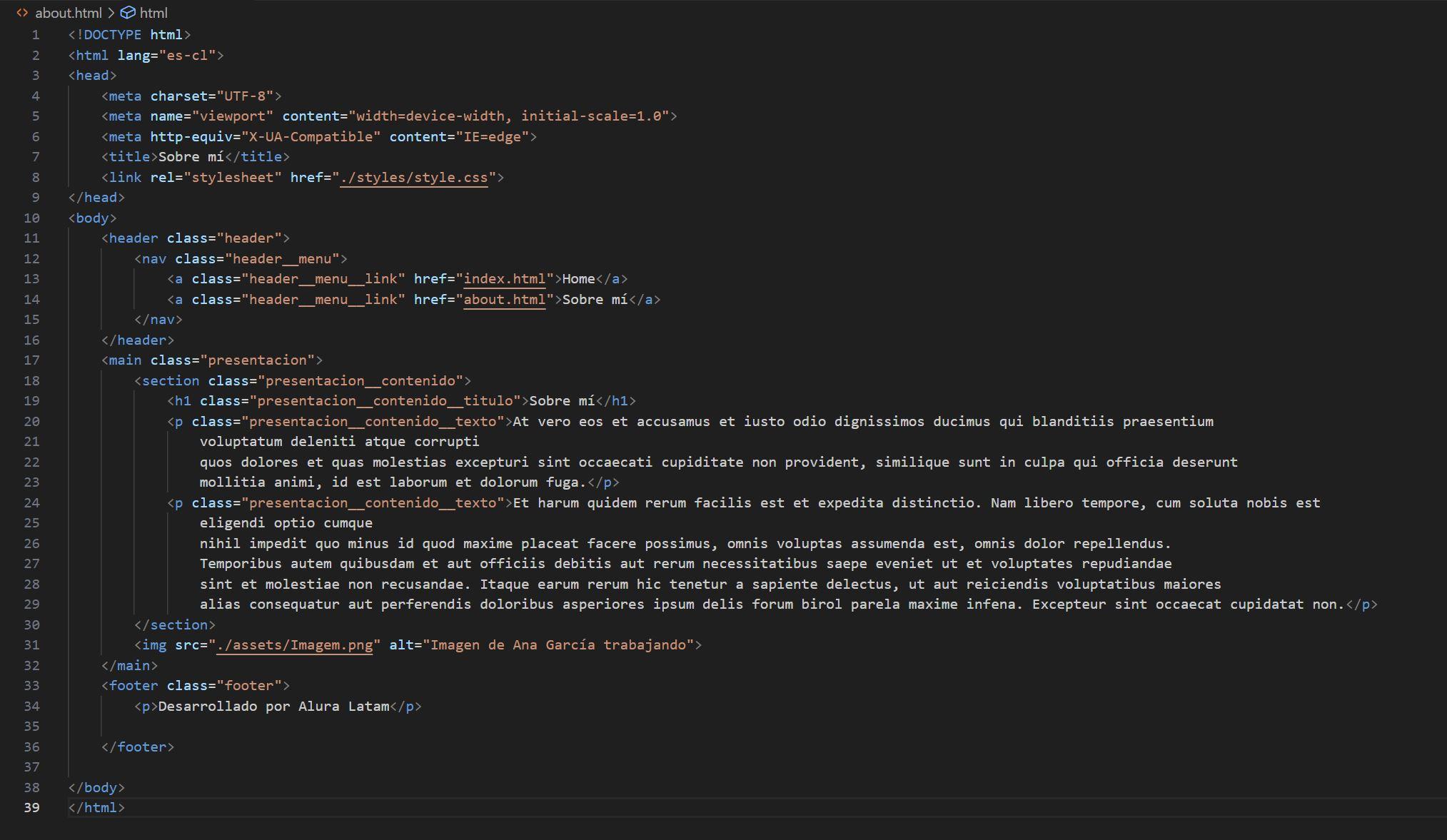Click the closing </main> tag
1447x840 pixels.
129,666
